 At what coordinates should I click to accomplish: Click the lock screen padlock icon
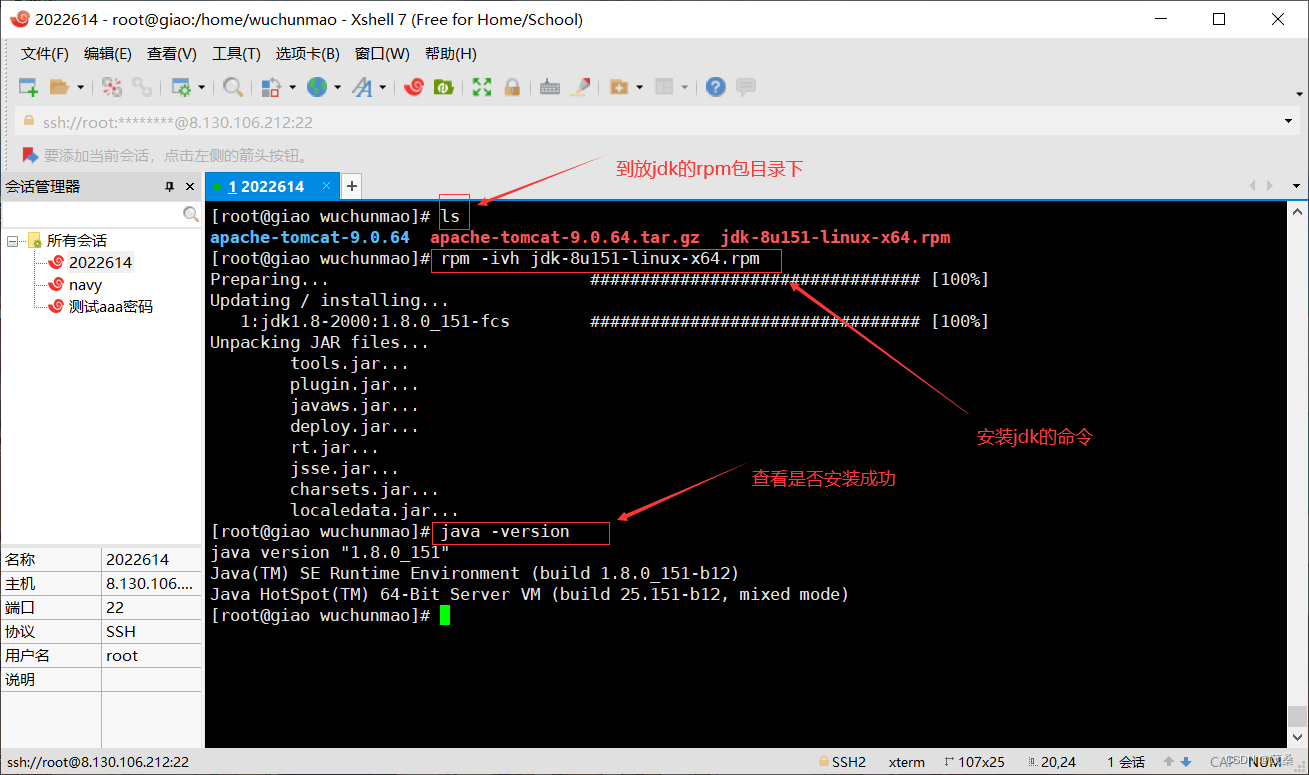click(x=512, y=87)
